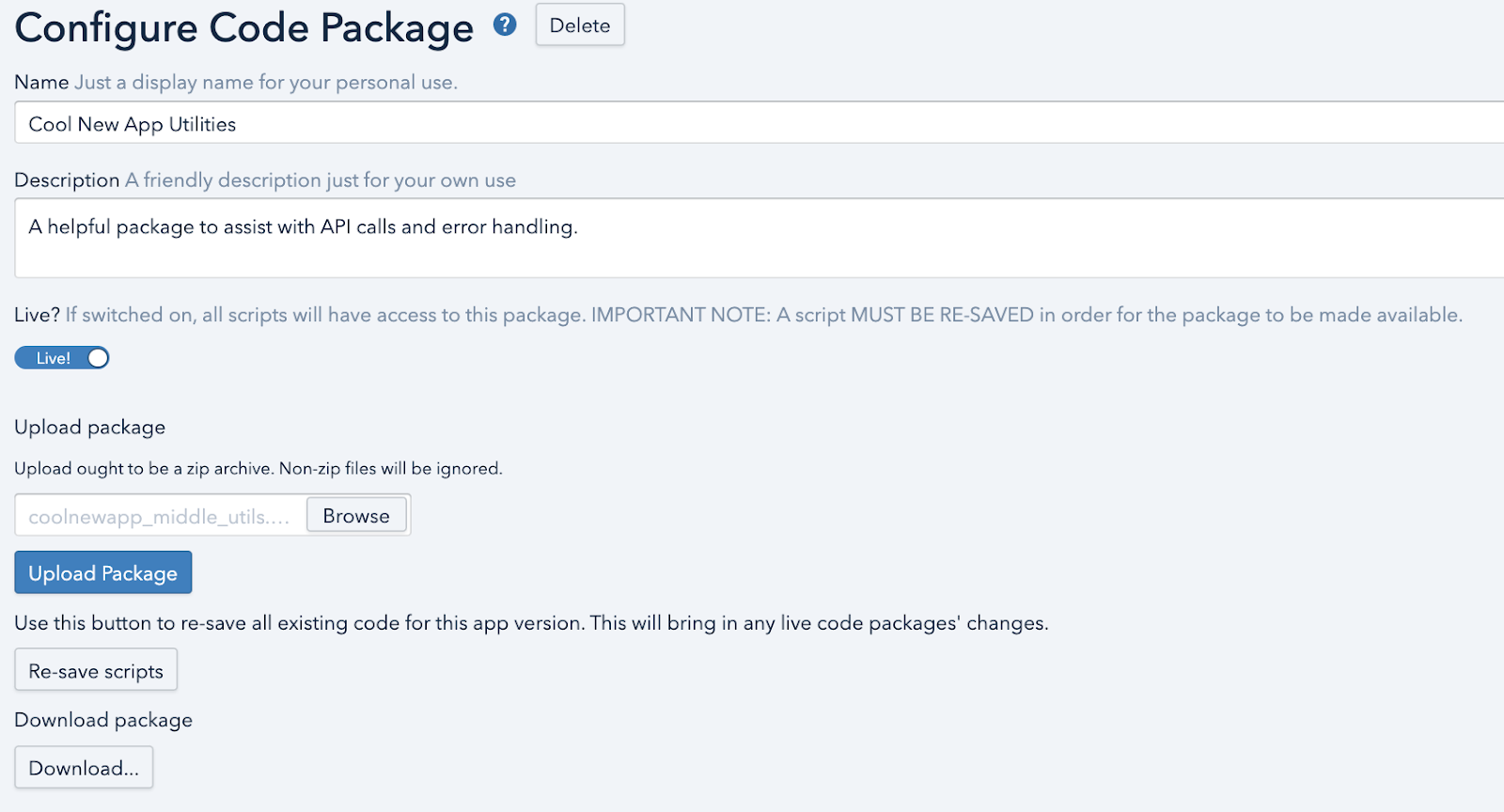Click the re-save all existing code instruction text
Screen dimensions: 1504x812
531,623
